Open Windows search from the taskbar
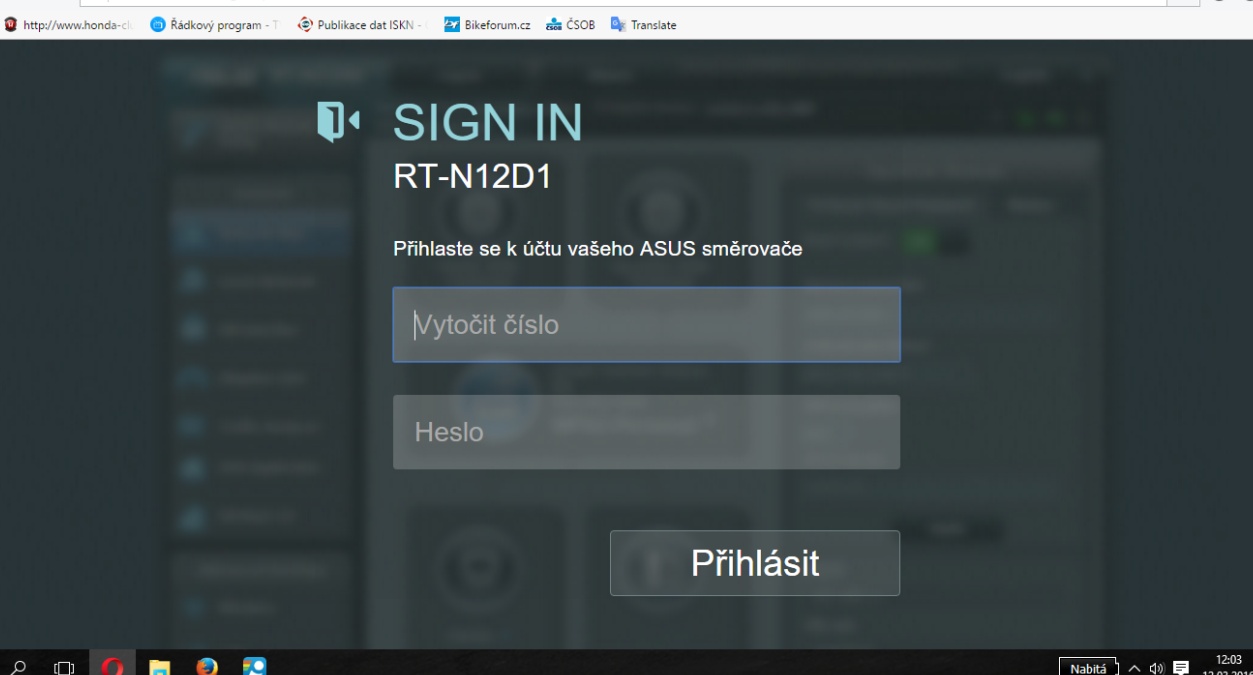This screenshot has height=675, width=1253. pos(19,667)
